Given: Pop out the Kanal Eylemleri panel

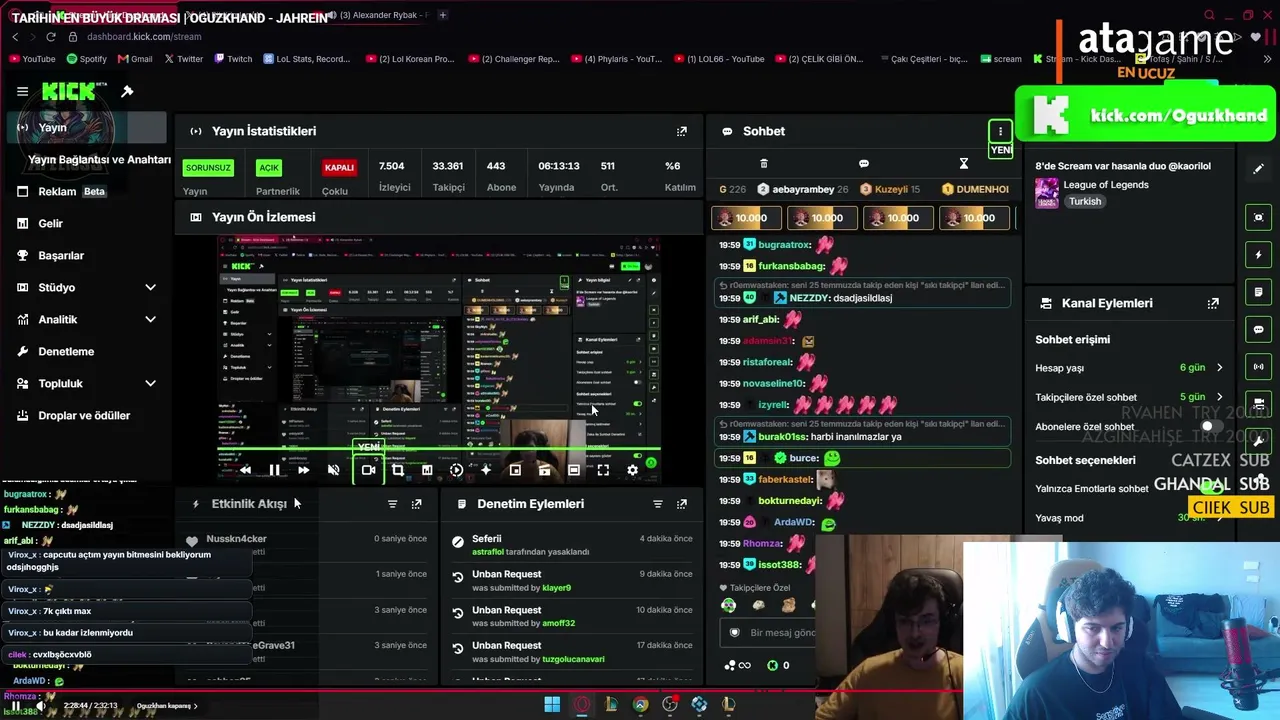Looking at the screenshot, I should 1213,303.
